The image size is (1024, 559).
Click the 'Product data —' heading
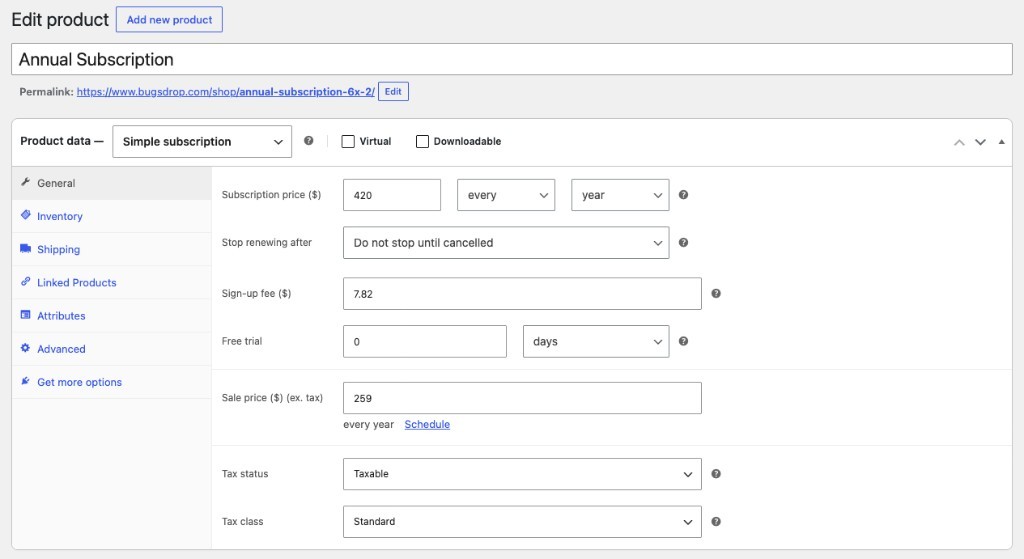62,141
